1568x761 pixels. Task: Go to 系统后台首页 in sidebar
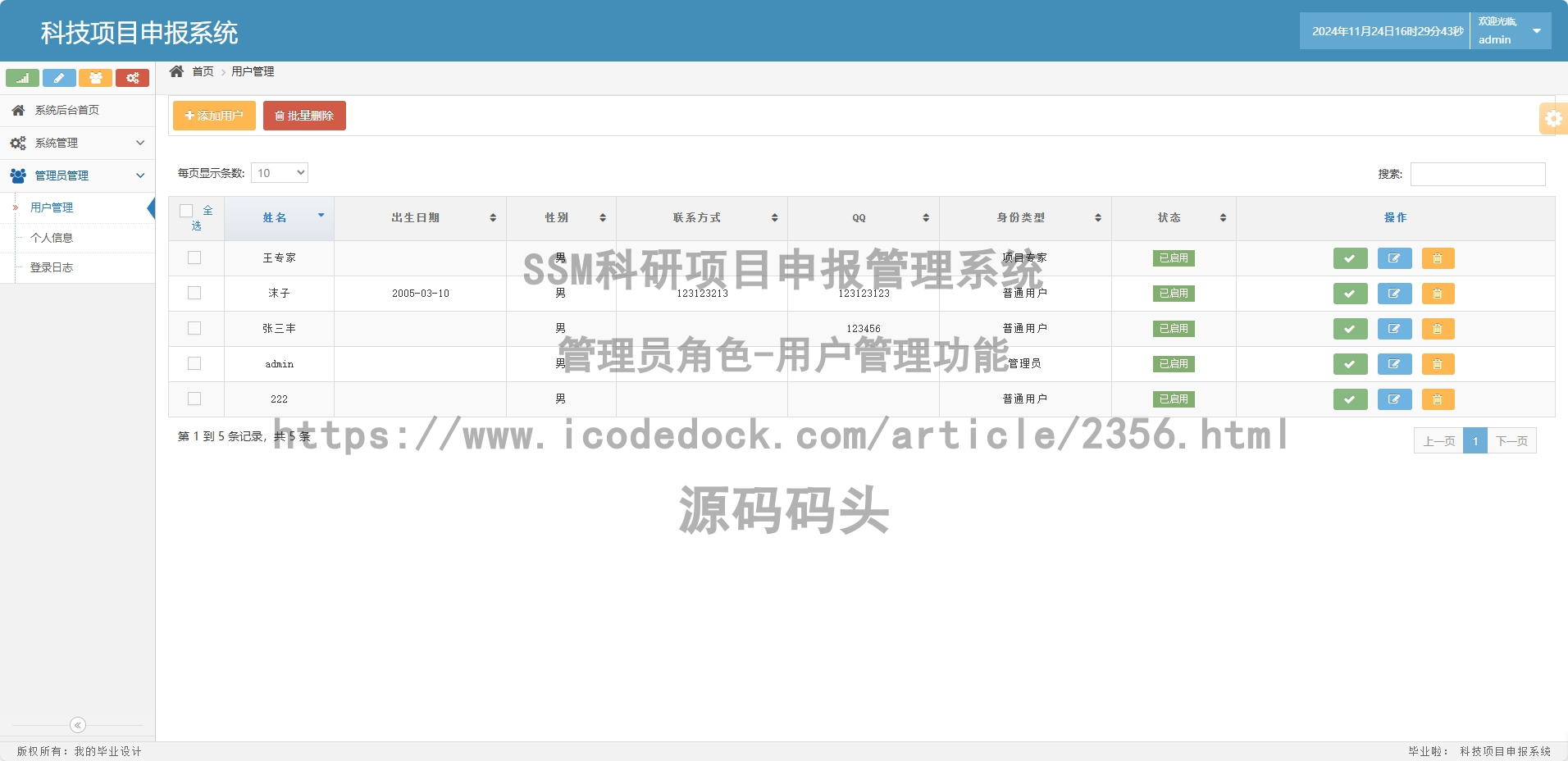(x=78, y=110)
